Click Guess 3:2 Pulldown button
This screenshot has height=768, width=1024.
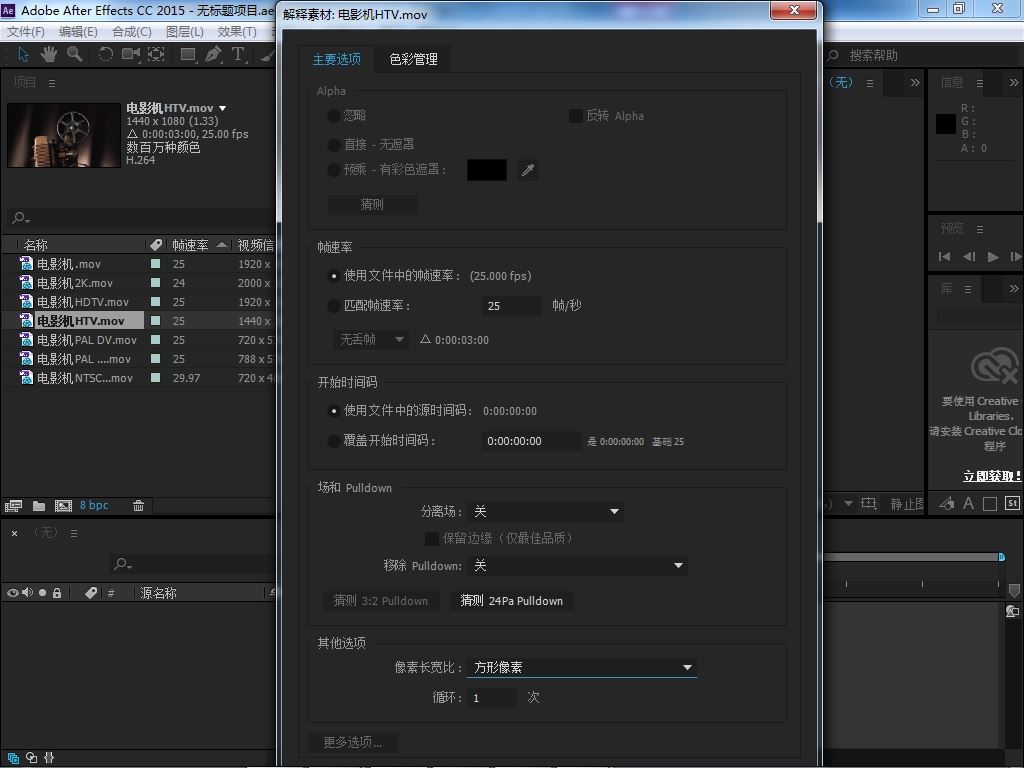[381, 601]
